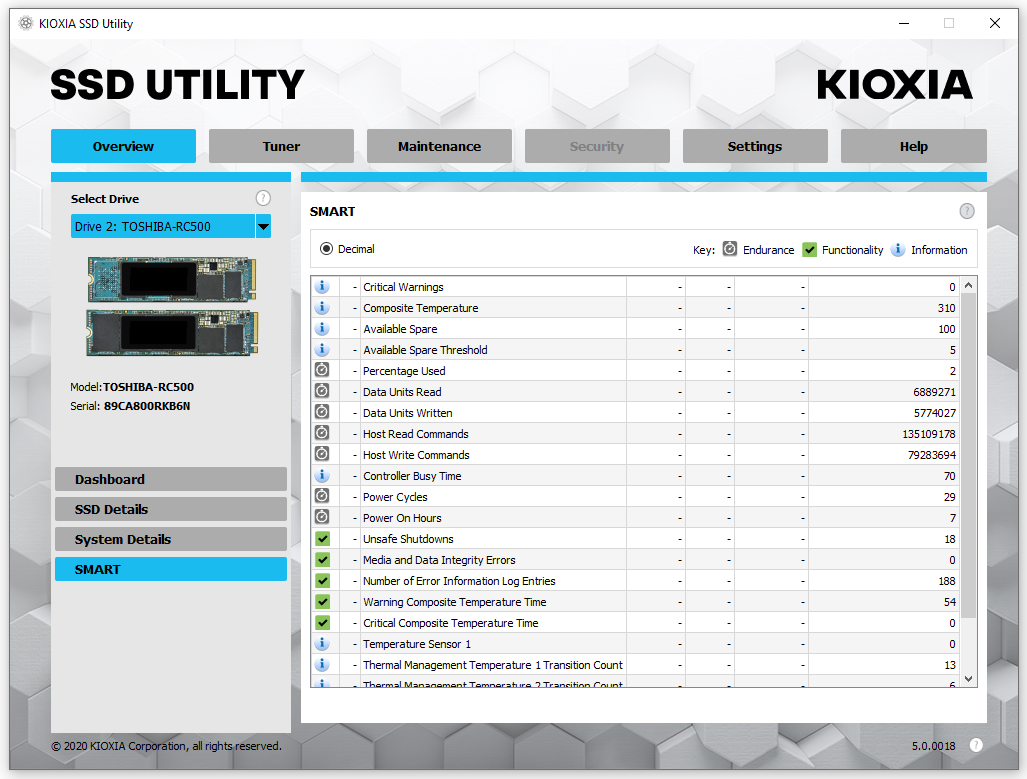Click the Controller Busy Time label
The image size is (1027, 779).
(412, 476)
